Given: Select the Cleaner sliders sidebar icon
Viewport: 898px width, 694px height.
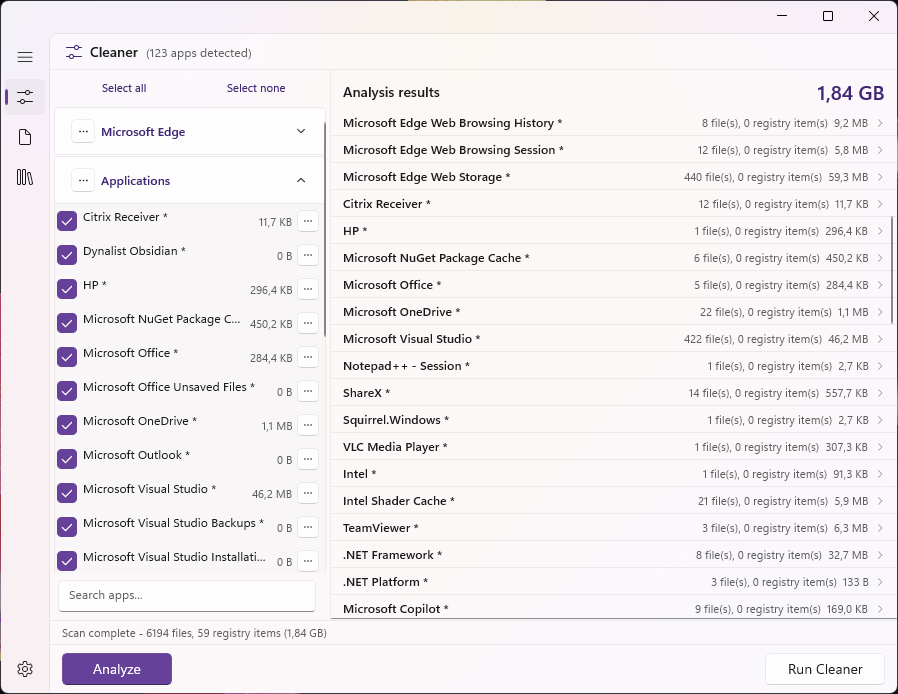Looking at the screenshot, I should [25, 97].
